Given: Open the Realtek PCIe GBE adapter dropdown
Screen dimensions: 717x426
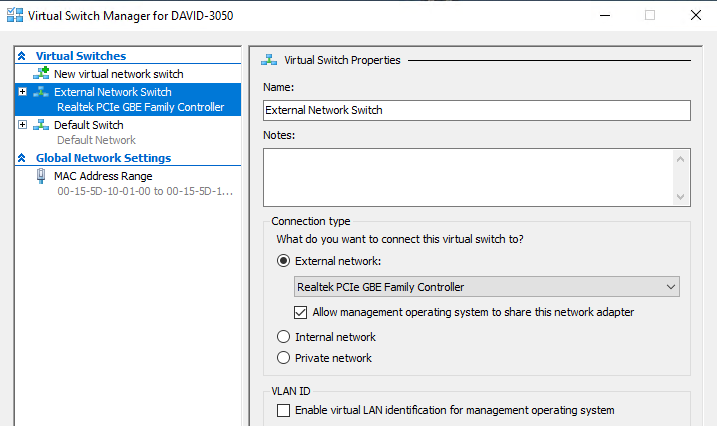Looking at the screenshot, I should pos(487,287).
